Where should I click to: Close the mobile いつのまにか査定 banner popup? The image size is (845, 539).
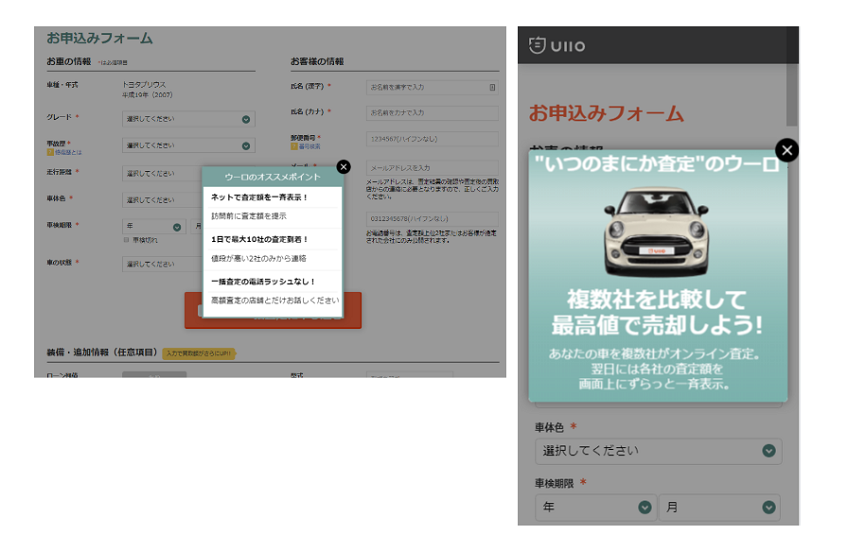[x=788, y=150]
